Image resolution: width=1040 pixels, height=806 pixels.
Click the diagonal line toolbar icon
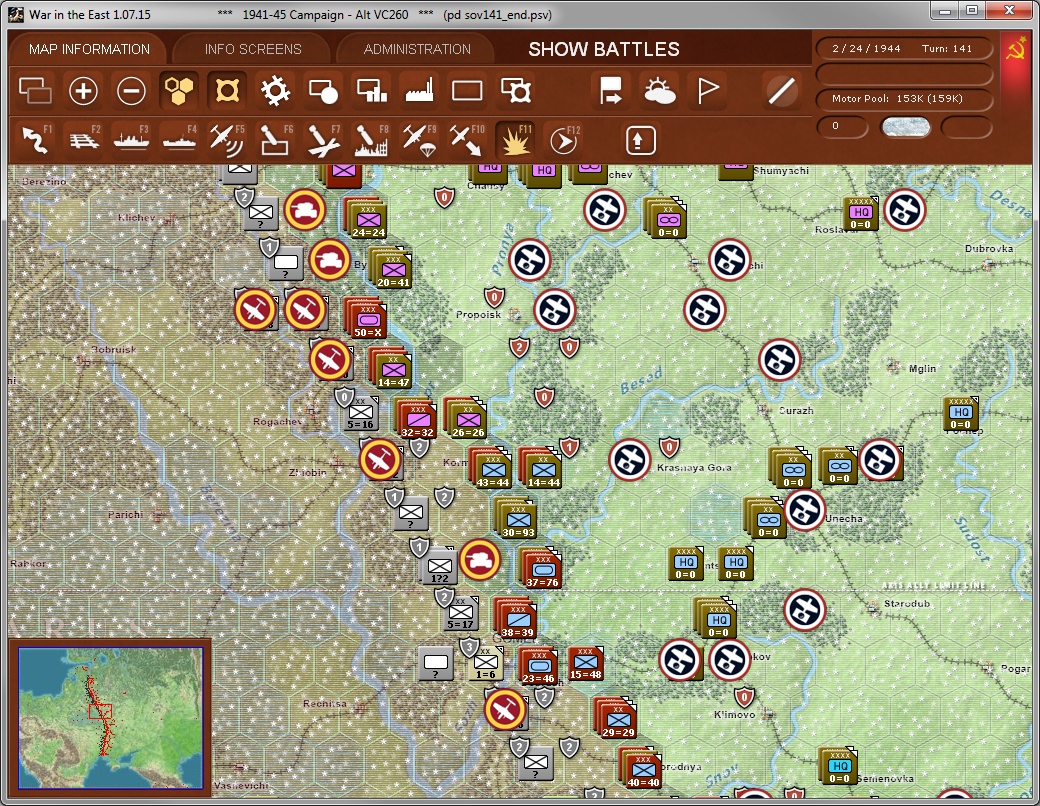pyautogui.click(x=781, y=91)
